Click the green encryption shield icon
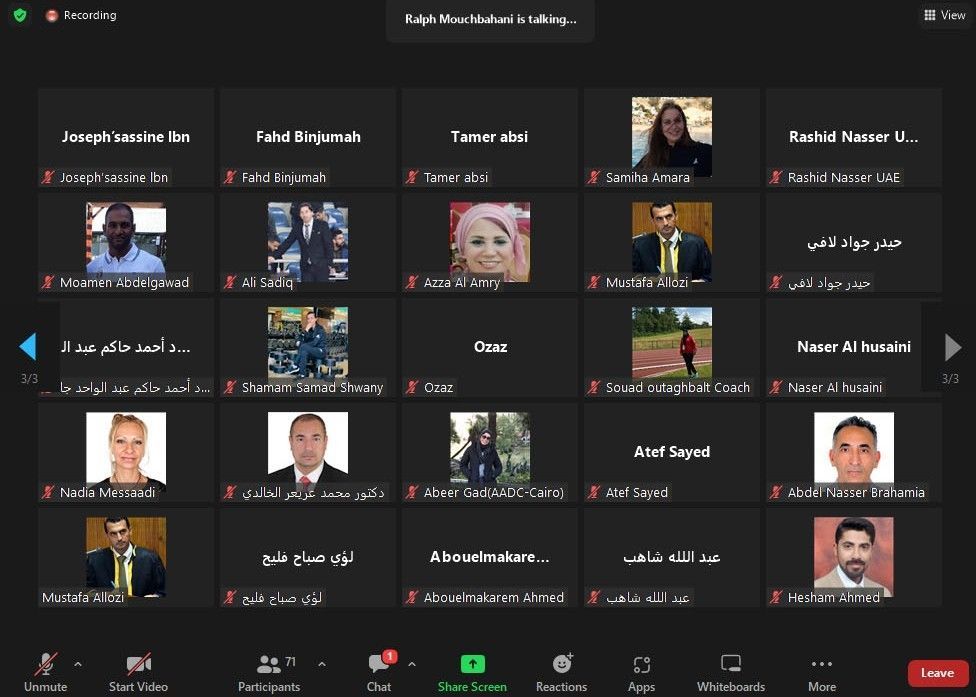Screen dimensions: 976x697 [x=20, y=16]
